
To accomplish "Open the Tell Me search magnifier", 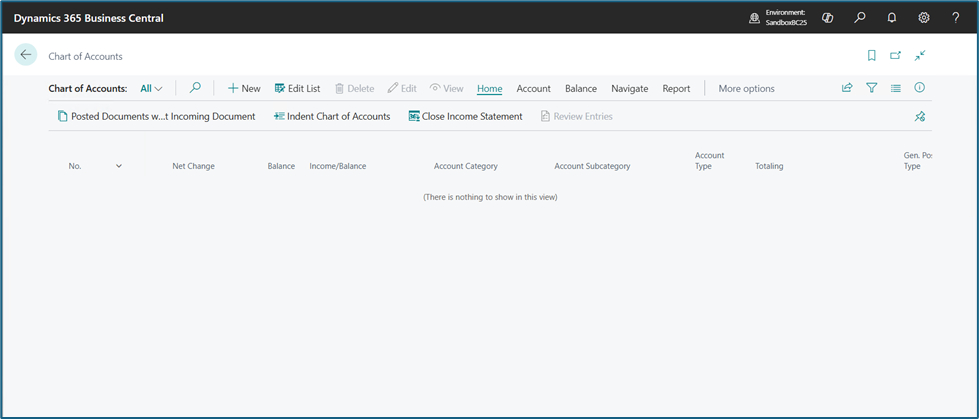I will (860, 18).
